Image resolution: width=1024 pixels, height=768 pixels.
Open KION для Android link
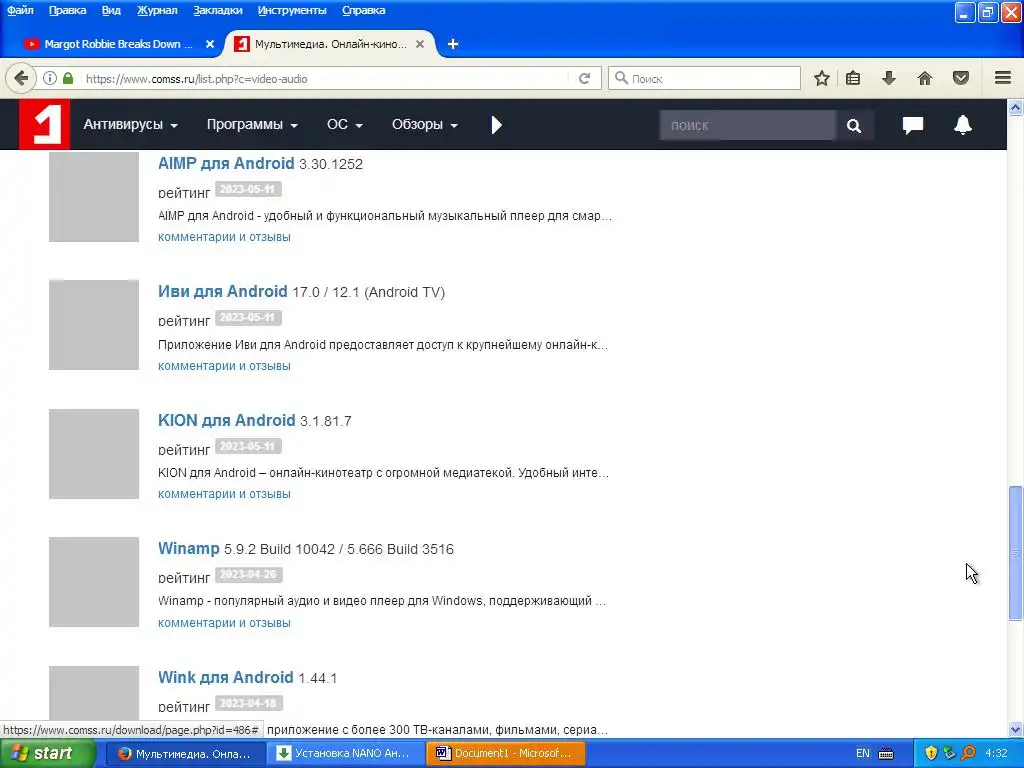pos(227,420)
